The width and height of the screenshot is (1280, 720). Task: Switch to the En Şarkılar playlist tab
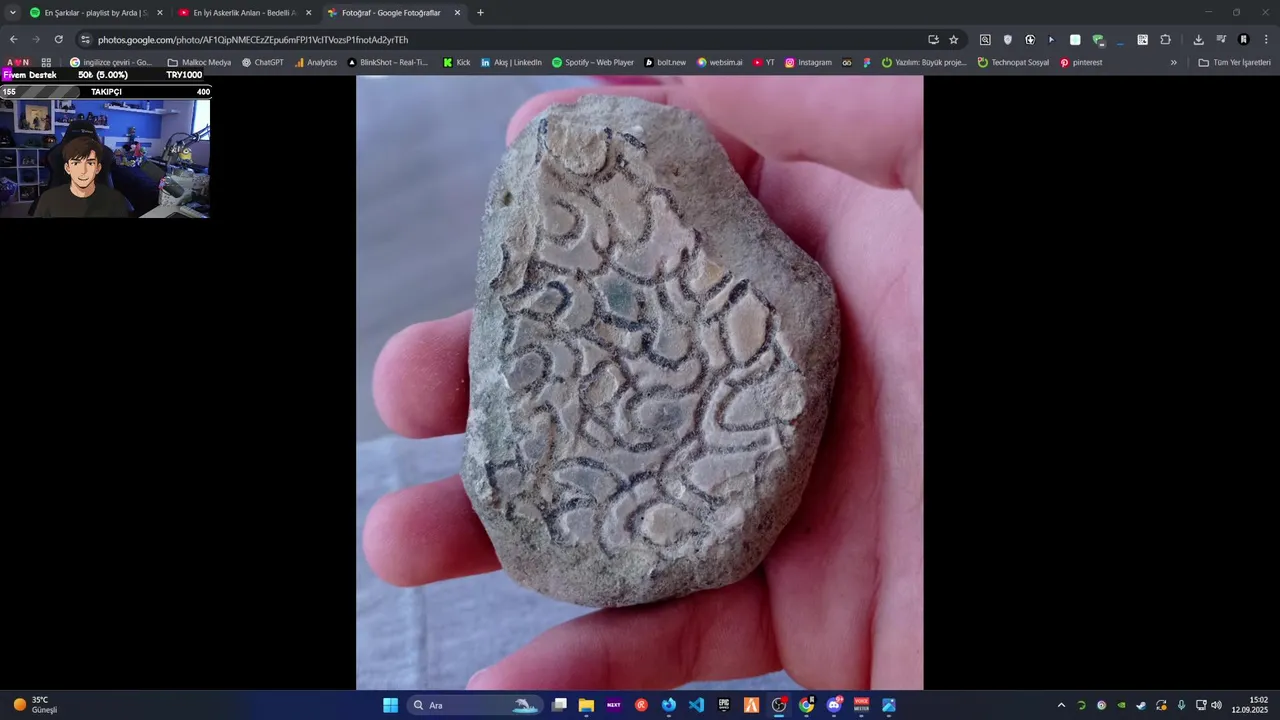coord(97,13)
